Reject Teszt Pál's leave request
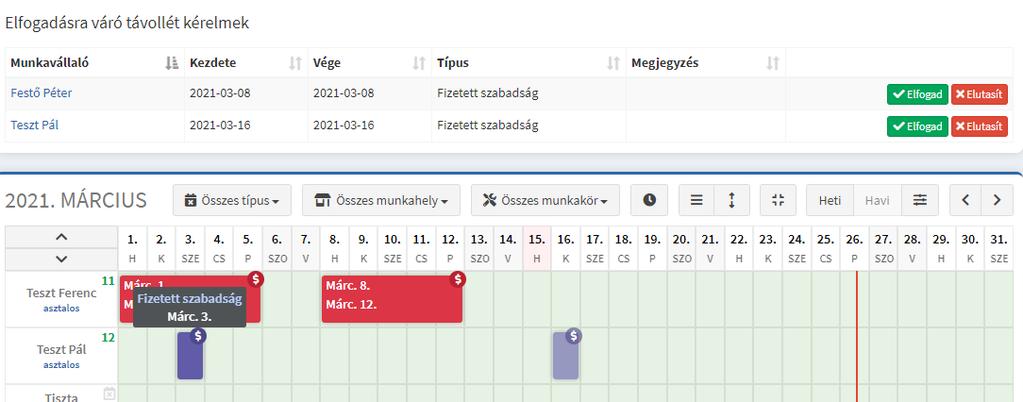 point(979,126)
